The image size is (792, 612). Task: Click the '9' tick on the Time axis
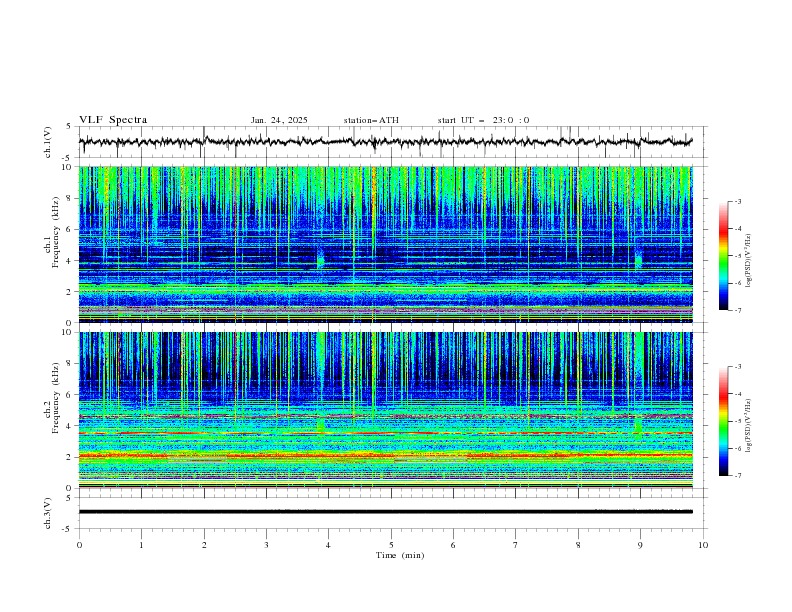(x=640, y=545)
